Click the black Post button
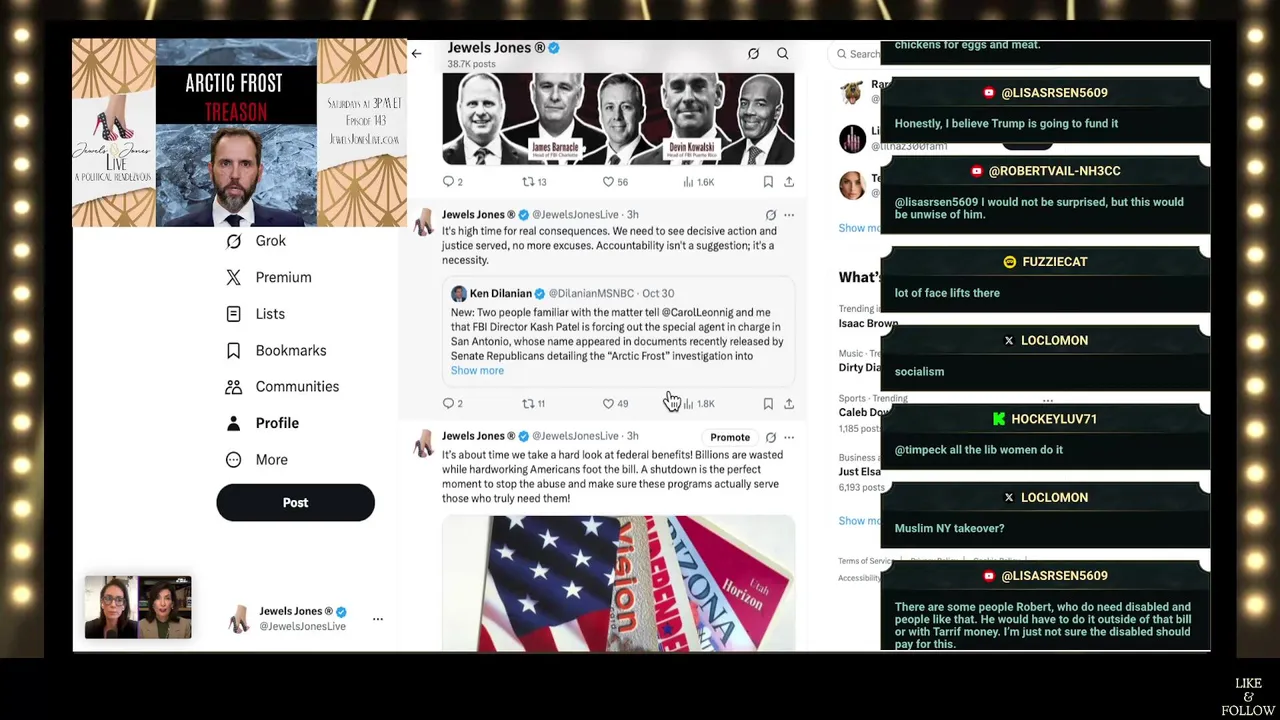 [x=295, y=503]
